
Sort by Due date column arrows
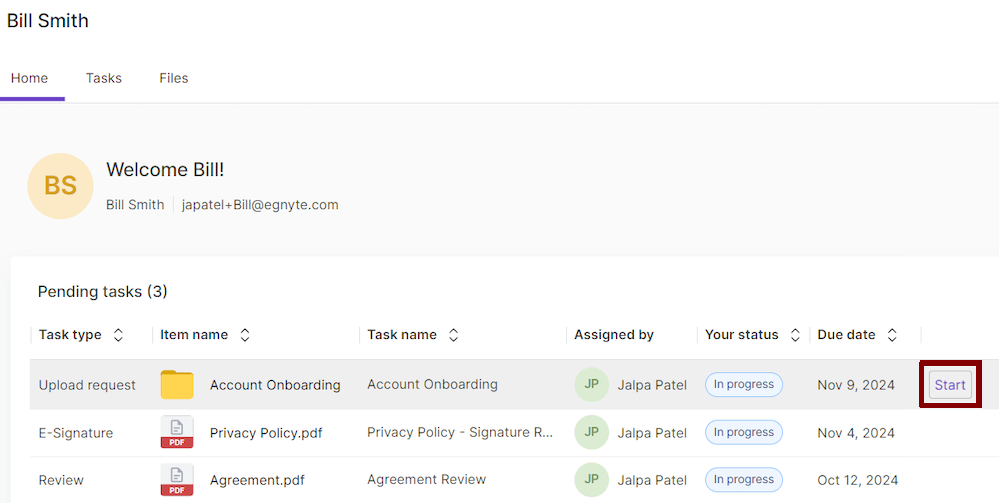(892, 335)
